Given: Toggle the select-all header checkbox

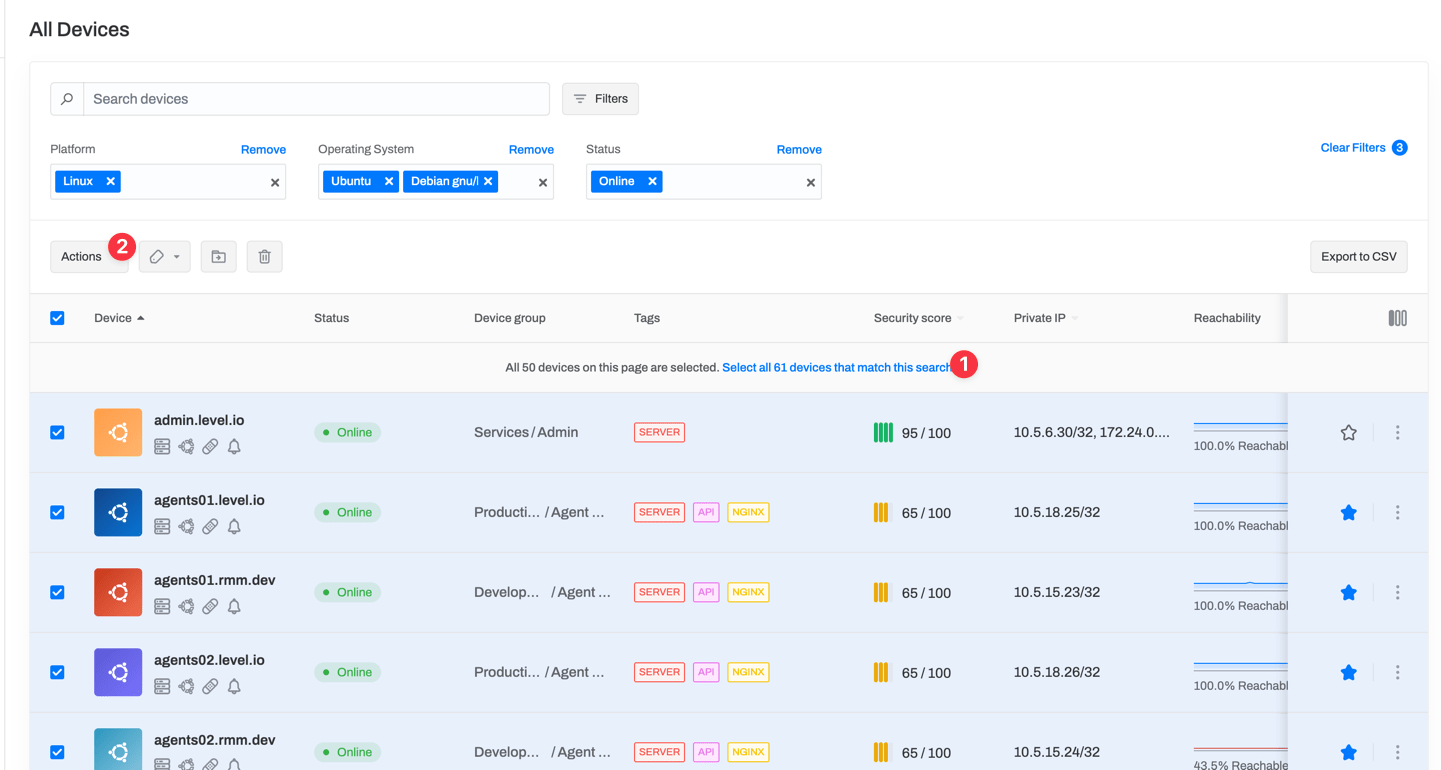Looking at the screenshot, I should [57, 318].
